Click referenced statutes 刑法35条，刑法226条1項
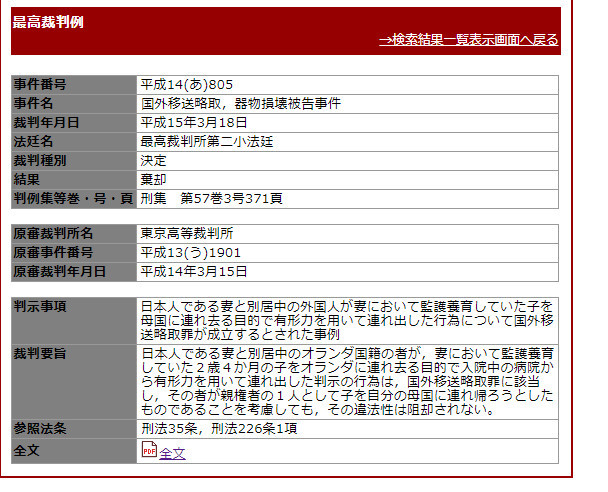 219,428
